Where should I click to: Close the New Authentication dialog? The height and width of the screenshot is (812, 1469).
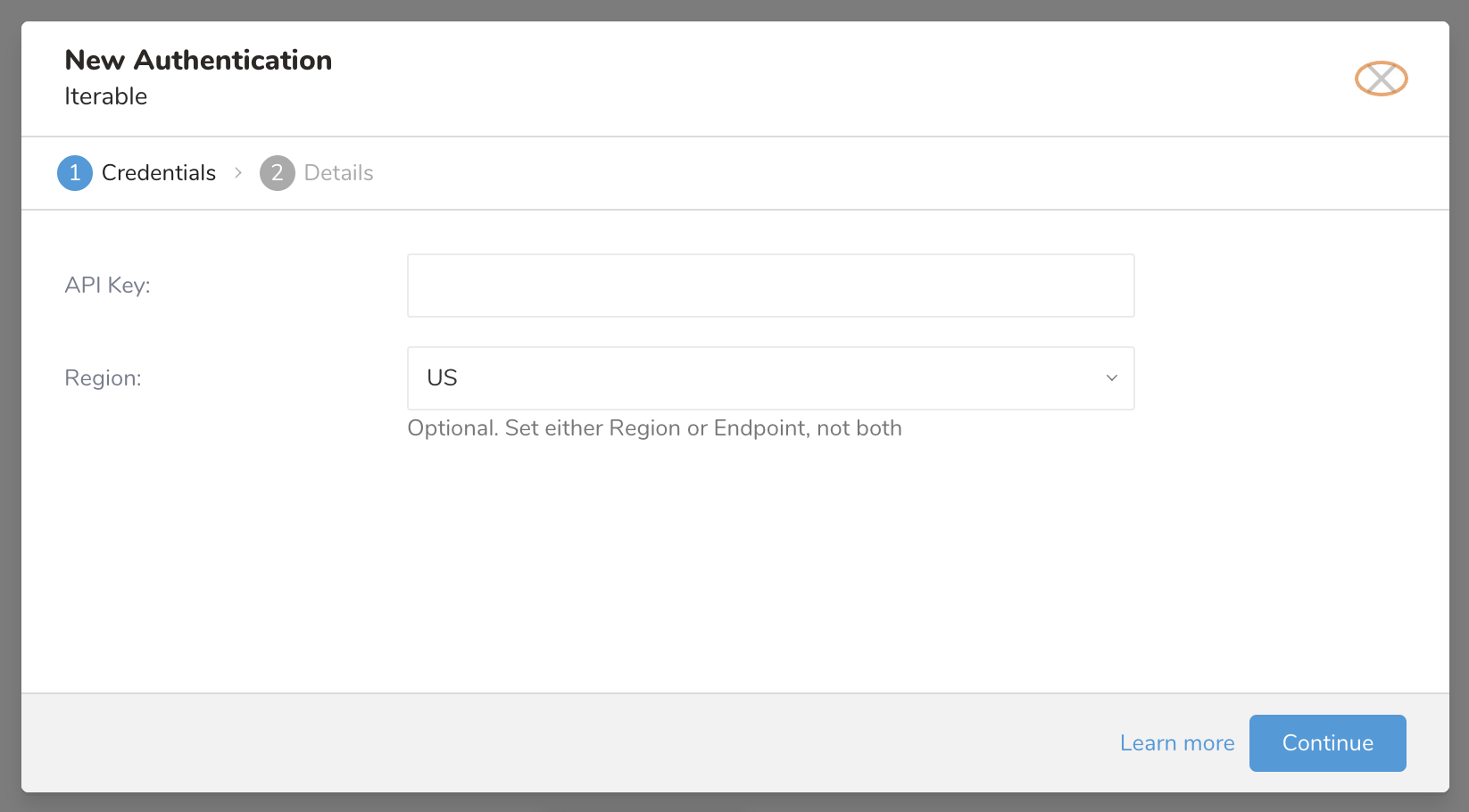click(1381, 79)
